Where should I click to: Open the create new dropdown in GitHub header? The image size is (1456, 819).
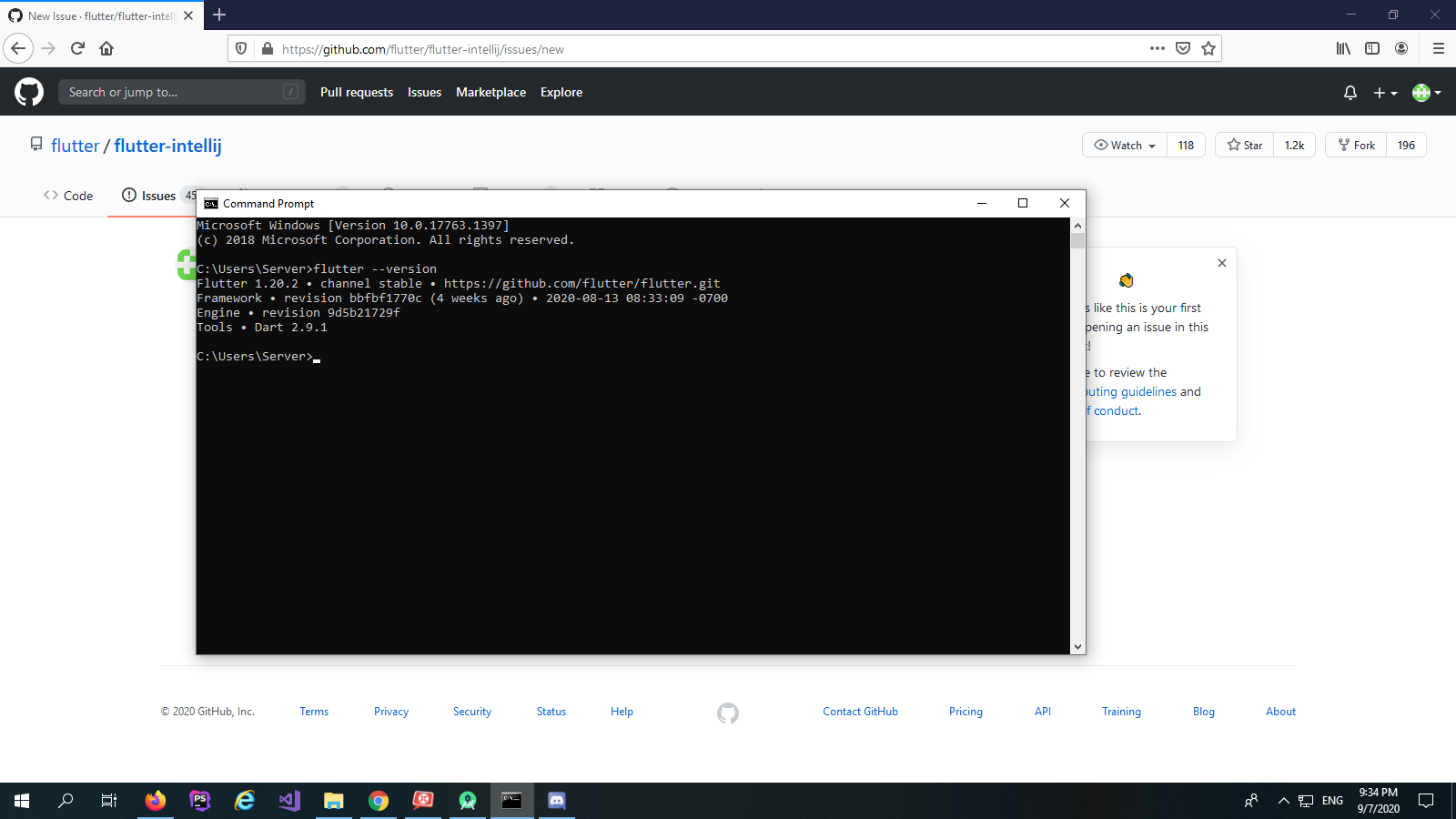(x=1383, y=92)
